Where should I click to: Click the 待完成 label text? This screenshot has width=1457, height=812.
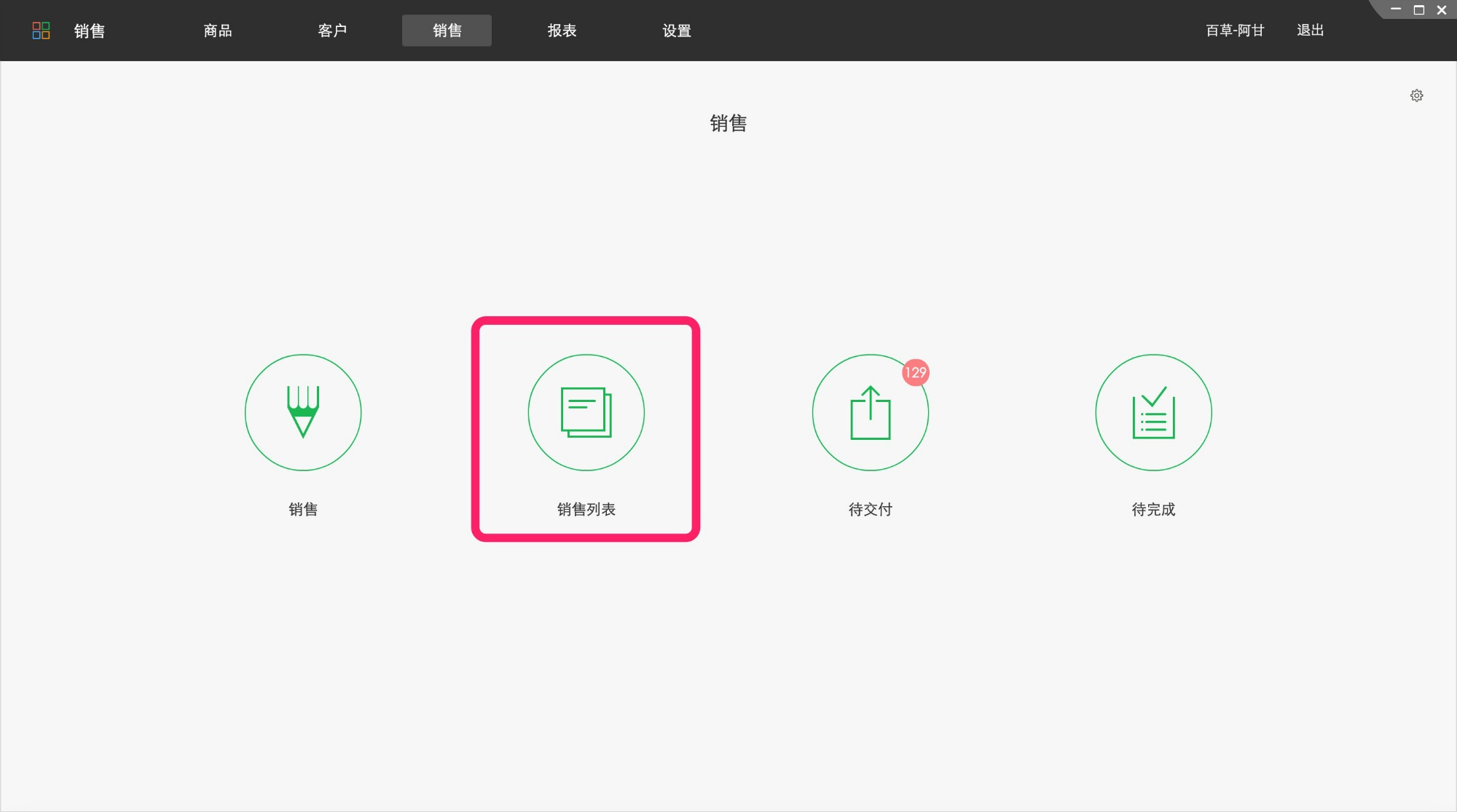click(1153, 509)
